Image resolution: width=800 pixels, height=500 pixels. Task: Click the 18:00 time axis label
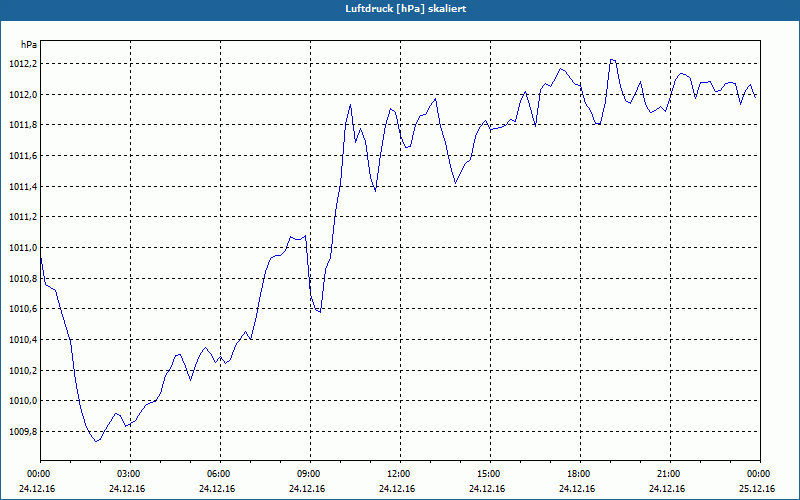click(580, 474)
